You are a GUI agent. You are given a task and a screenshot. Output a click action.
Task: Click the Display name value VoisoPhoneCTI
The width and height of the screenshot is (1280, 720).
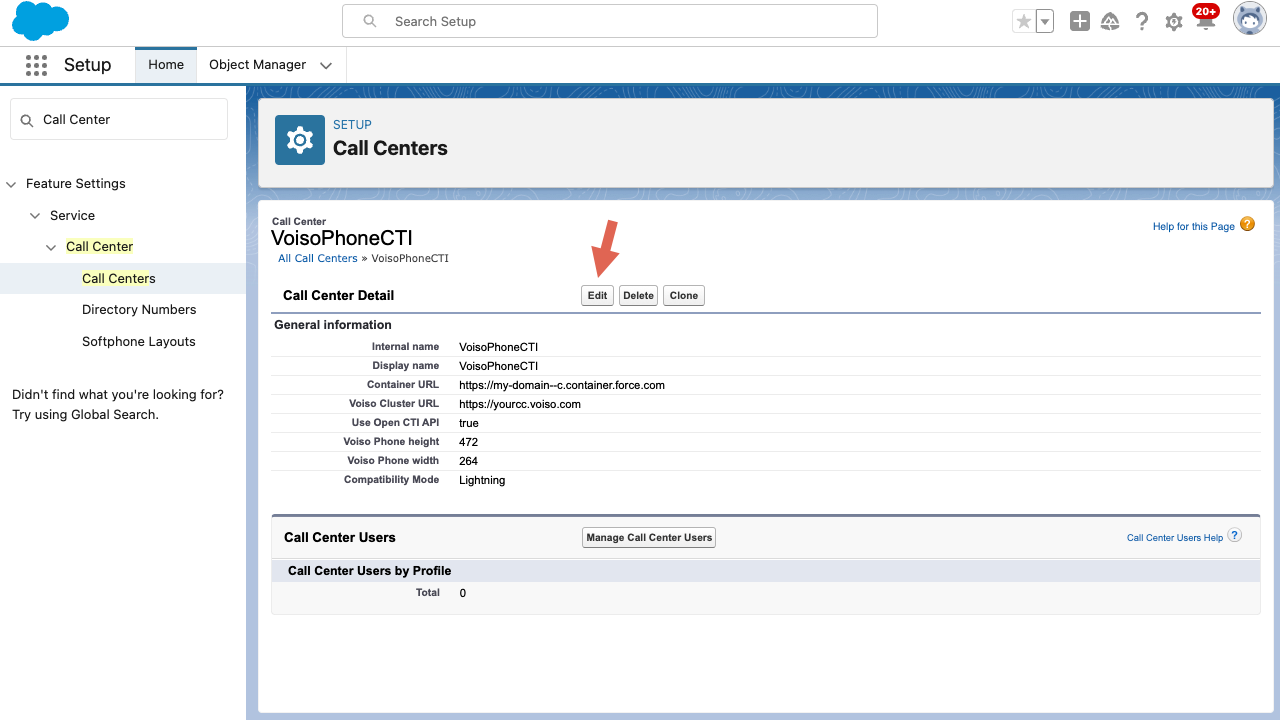pyautogui.click(x=498, y=366)
